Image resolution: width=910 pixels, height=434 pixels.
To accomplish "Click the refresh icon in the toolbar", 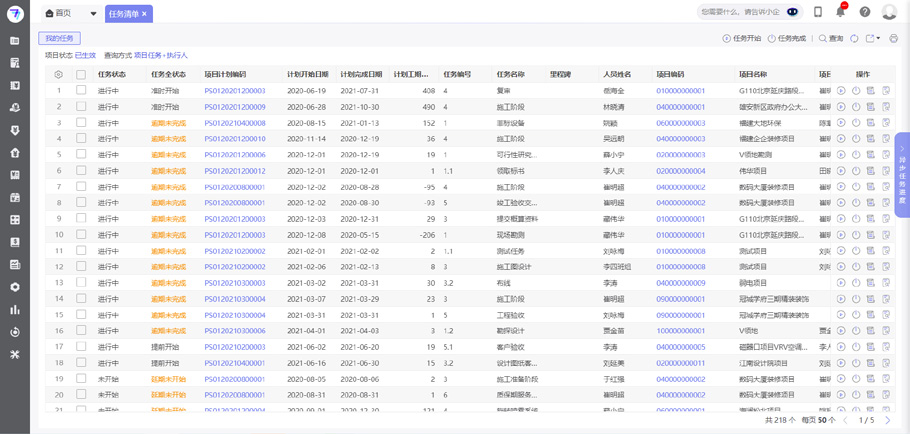I will click(854, 39).
